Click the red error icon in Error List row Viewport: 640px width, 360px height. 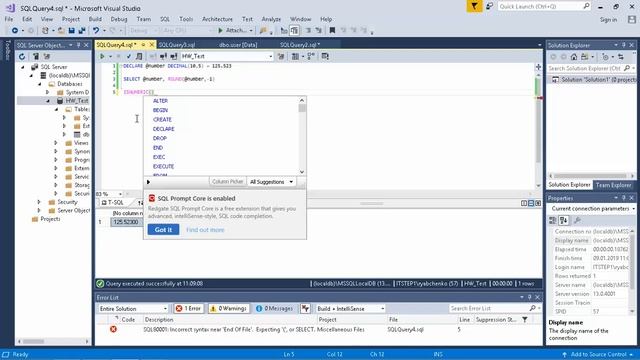click(113, 329)
